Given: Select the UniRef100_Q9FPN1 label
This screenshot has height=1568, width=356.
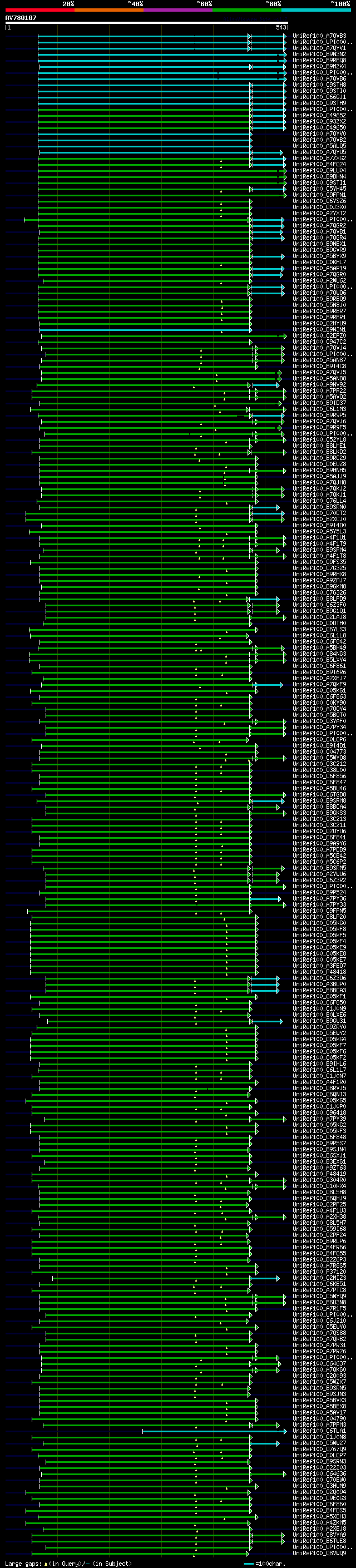Looking at the screenshot, I should (x=319, y=195).
